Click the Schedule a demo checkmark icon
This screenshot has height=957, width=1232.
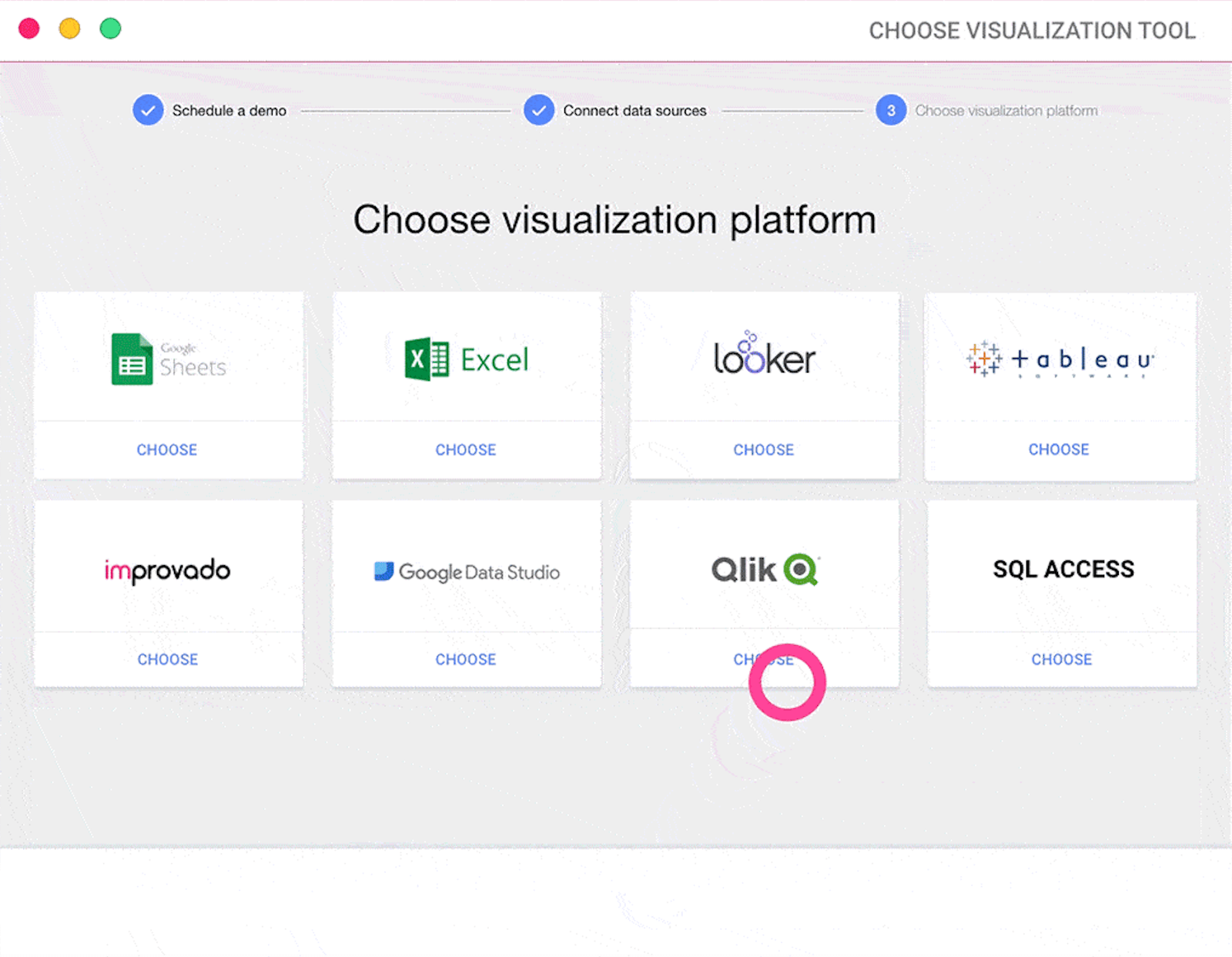148,110
